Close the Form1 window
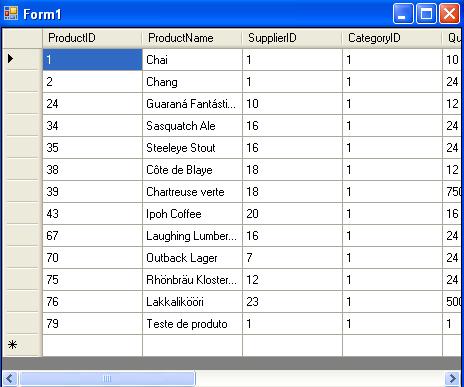This screenshot has width=464, height=387. click(449, 14)
